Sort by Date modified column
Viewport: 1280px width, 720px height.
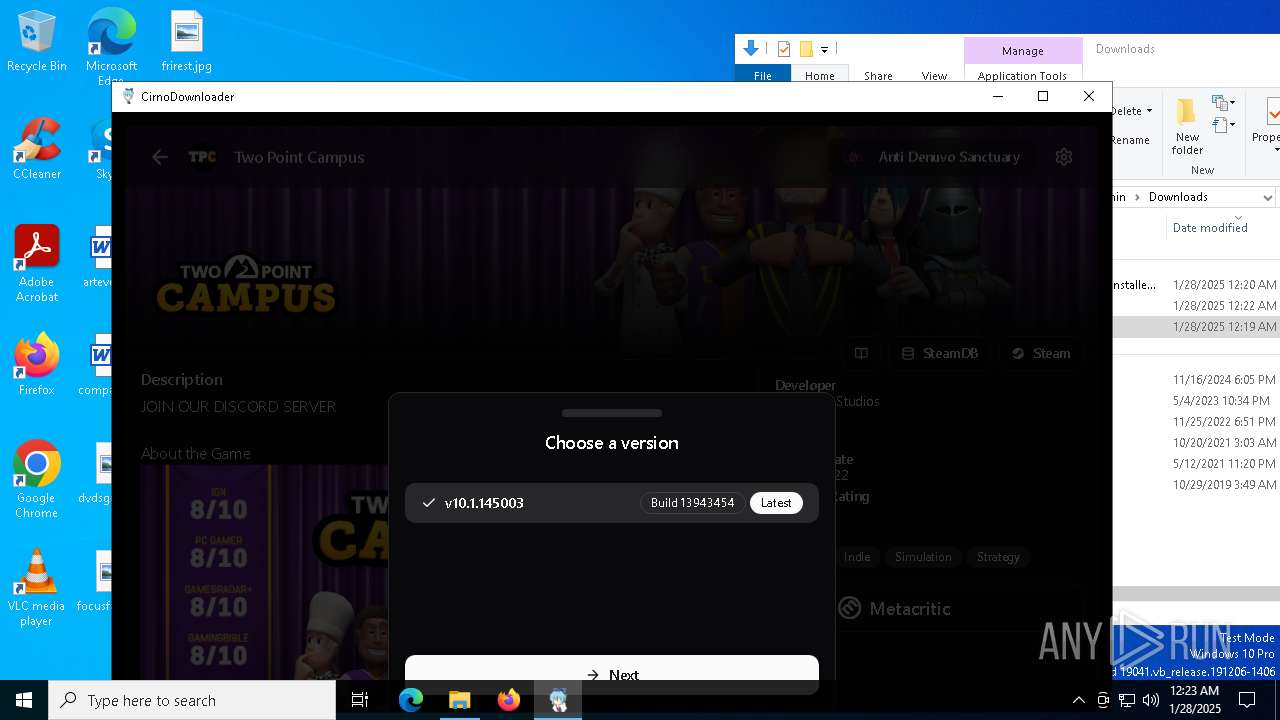click(x=1210, y=228)
